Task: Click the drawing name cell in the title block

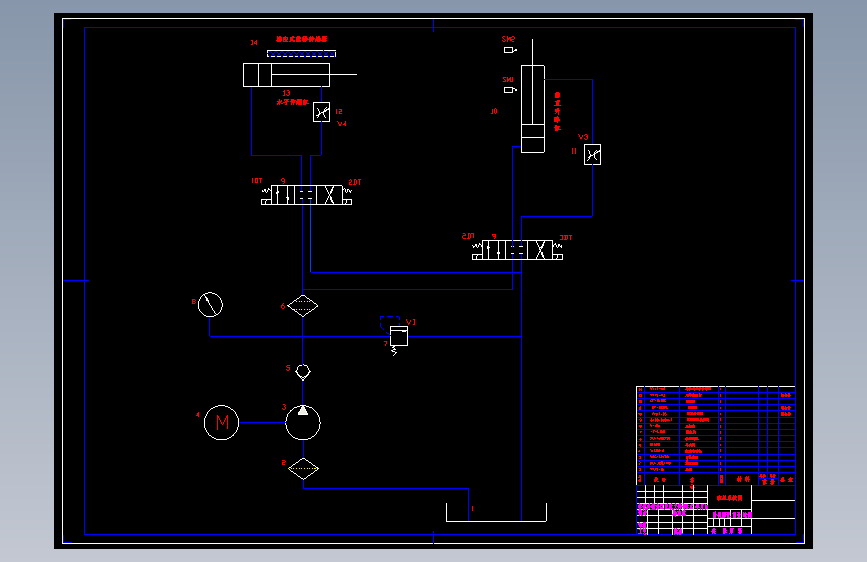Action: pos(729,498)
